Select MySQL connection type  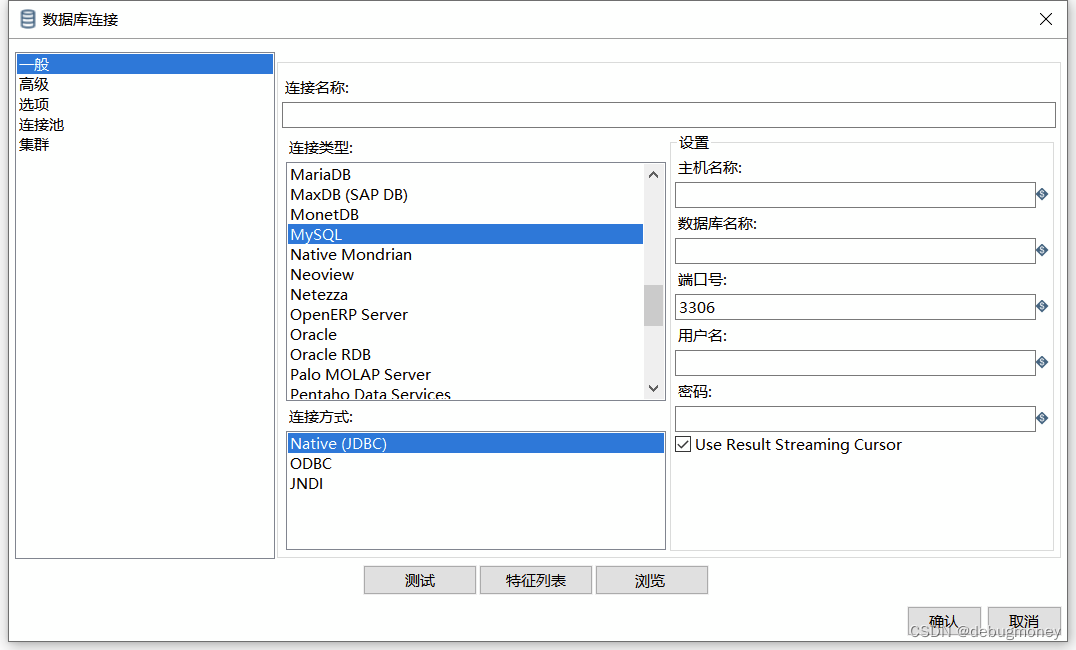tap(465, 234)
